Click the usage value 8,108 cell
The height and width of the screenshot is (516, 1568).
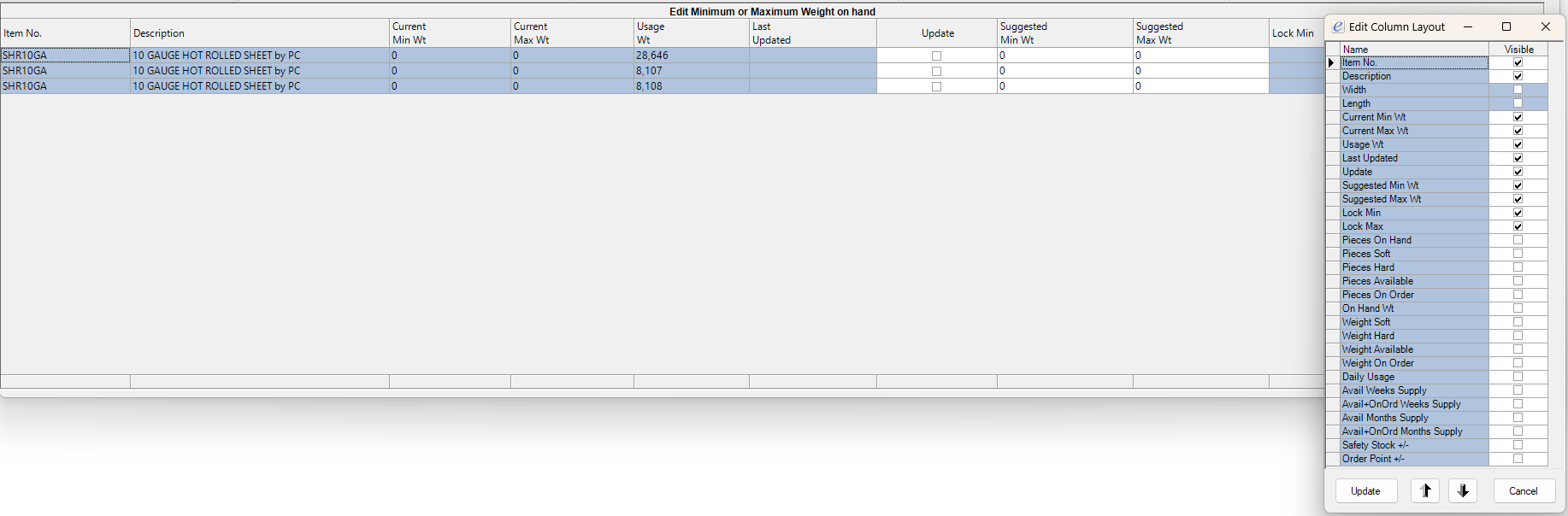tap(692, 86)
